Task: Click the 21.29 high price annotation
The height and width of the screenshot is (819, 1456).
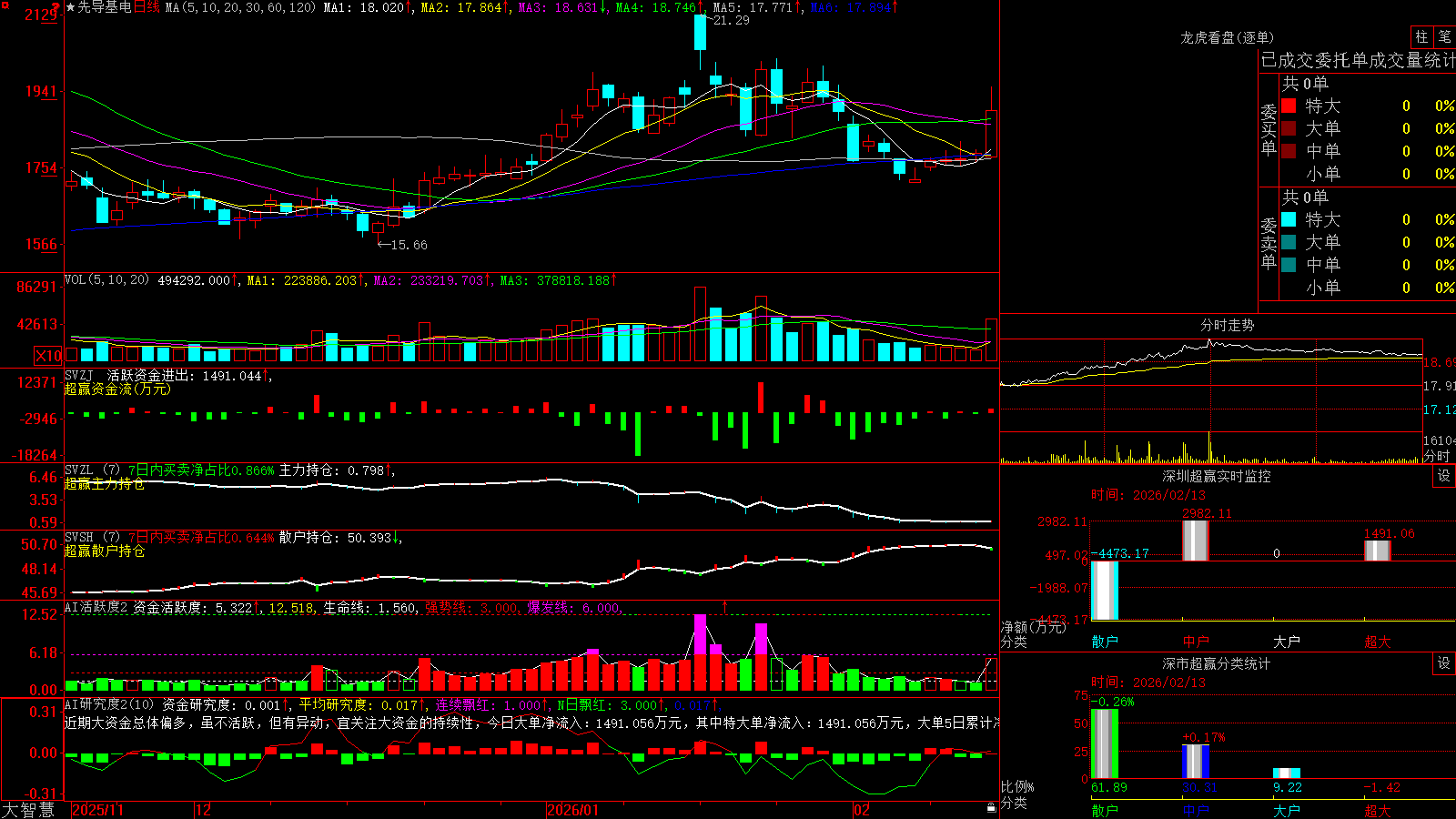Action: 732,20
